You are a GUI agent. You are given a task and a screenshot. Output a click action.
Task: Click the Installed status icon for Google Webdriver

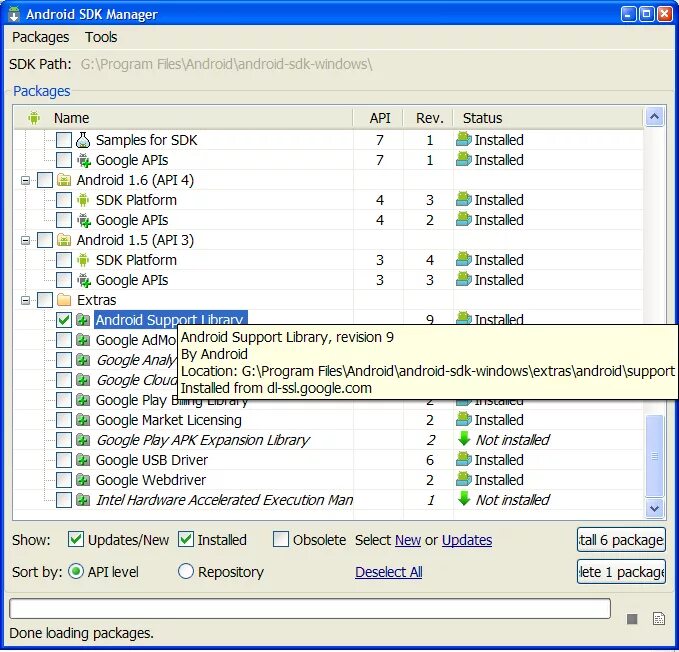point(463,479)
